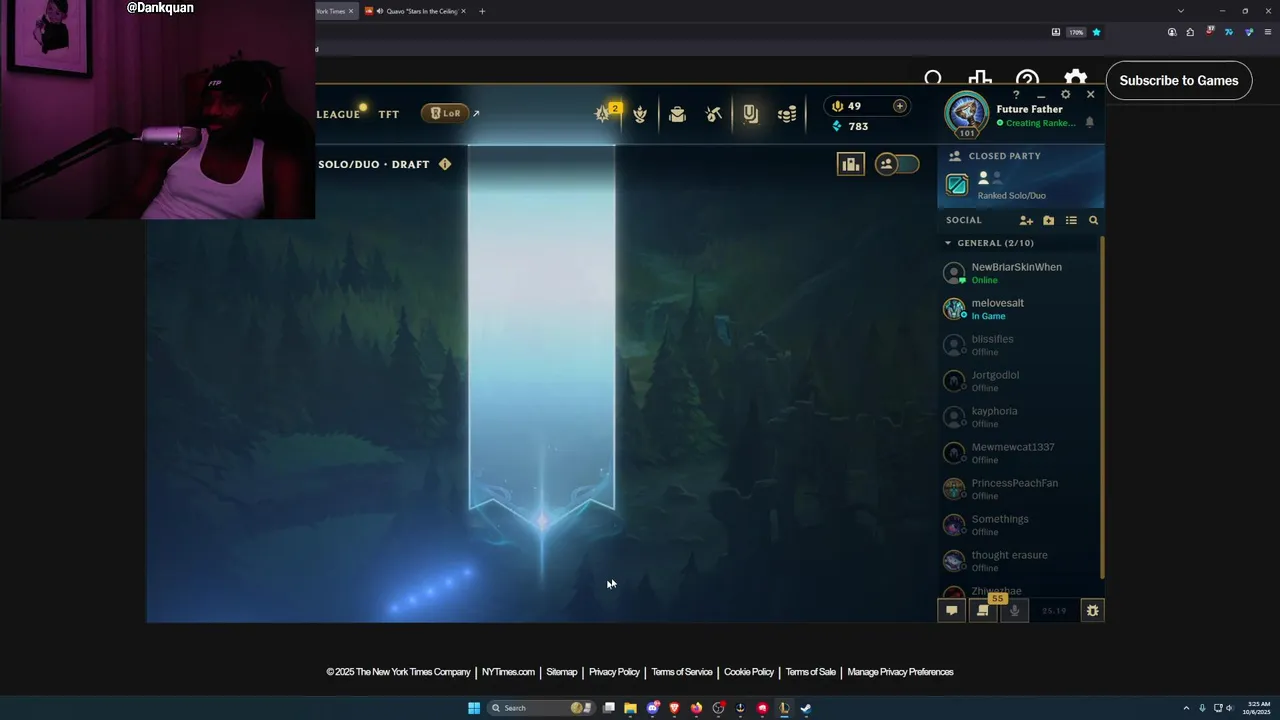
Task: Toggle the voice microphone icon
Action: (x=1014, y=610)
